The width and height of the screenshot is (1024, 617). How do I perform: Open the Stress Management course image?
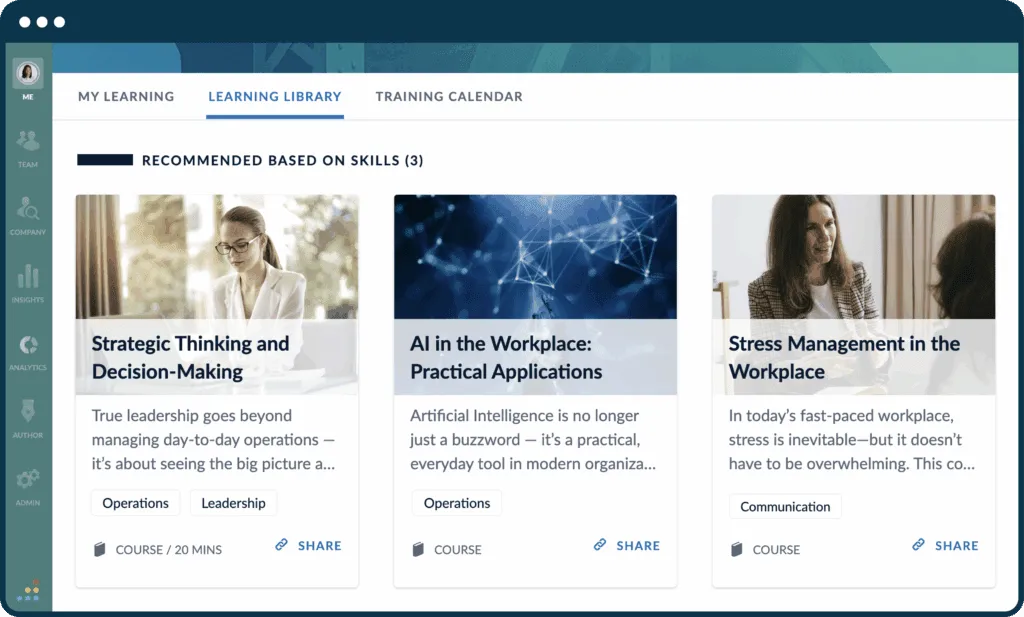853,255
